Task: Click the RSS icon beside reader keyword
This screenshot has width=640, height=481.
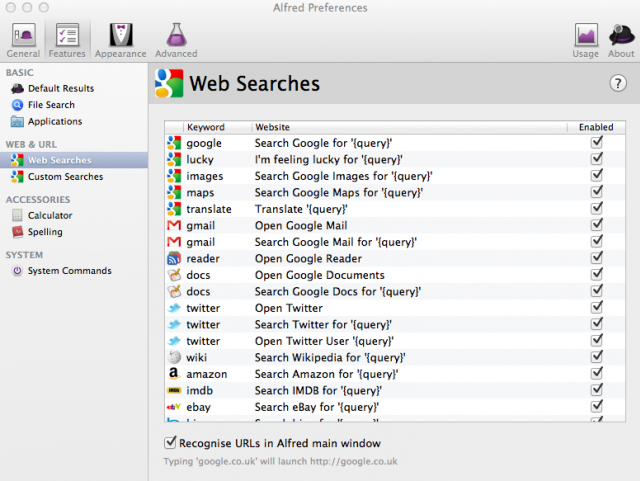Action: 174,258
